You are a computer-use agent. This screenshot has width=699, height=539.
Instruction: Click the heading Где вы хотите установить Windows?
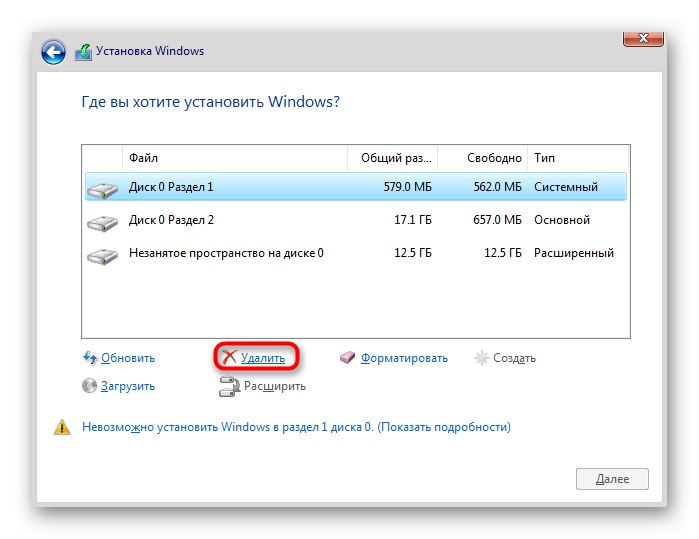(x=210, y=102)
